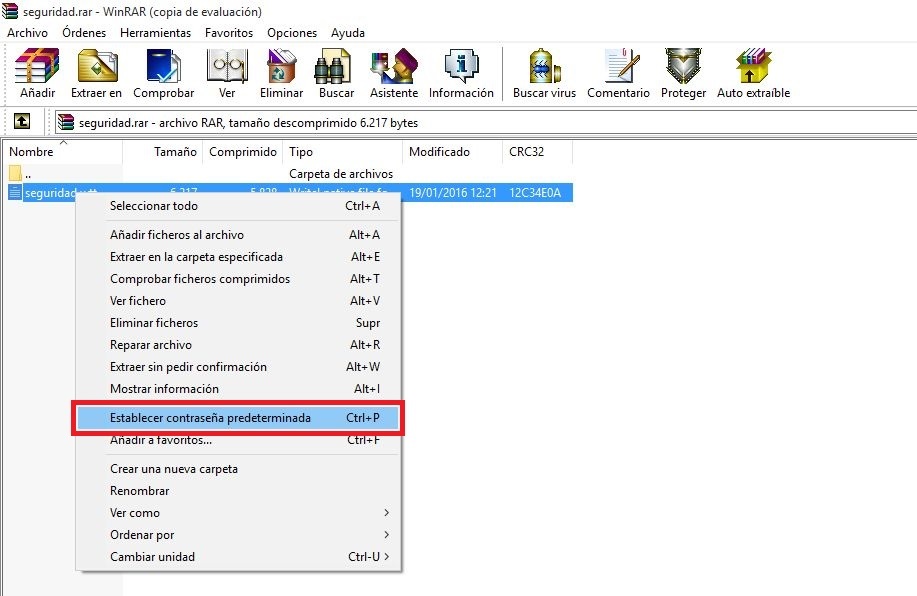This screenshot has width=917, height=596.
Task: Click the Extraer en toolbar icon
Action: tap(97, 66)
